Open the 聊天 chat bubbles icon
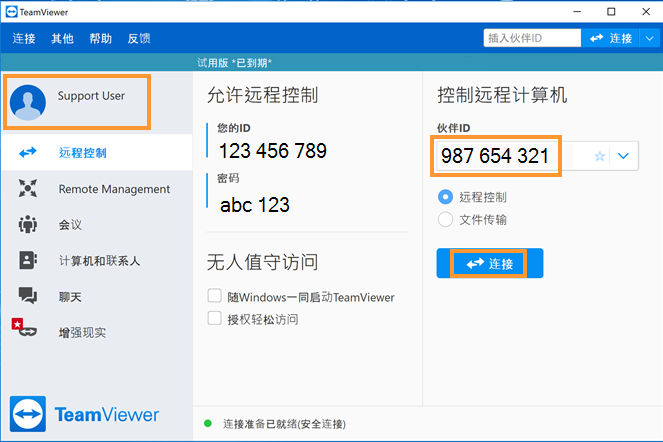The image size is (663, 442). pyautogui.click(x=28, y=296)
